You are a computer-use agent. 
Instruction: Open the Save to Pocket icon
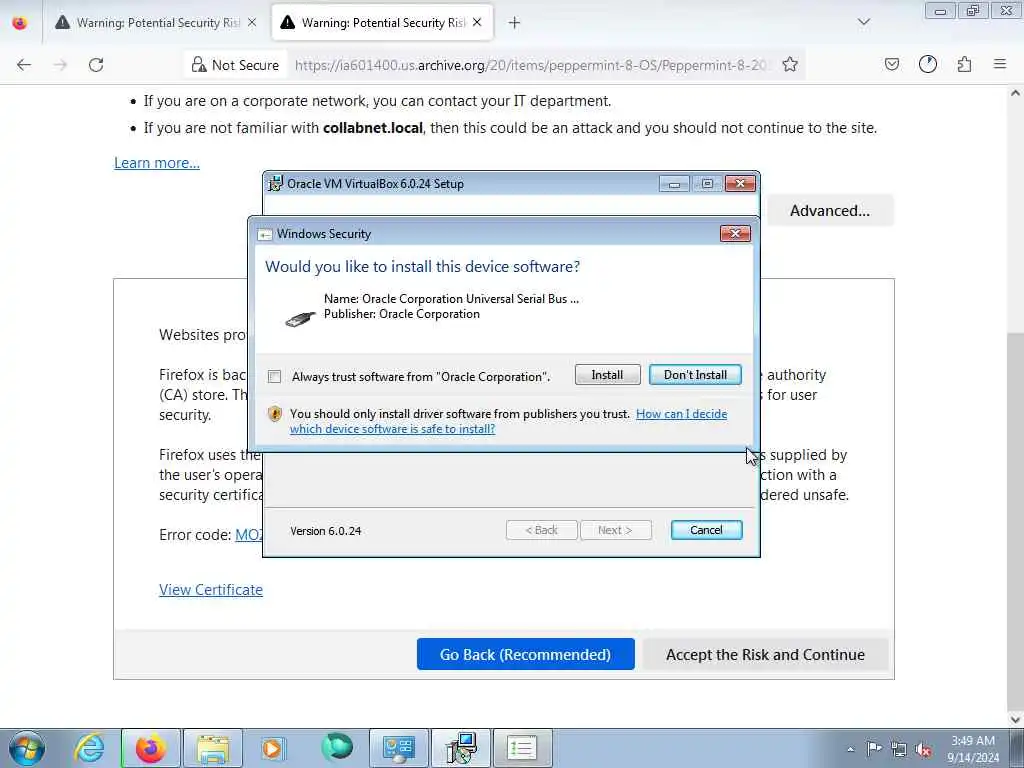891,65
